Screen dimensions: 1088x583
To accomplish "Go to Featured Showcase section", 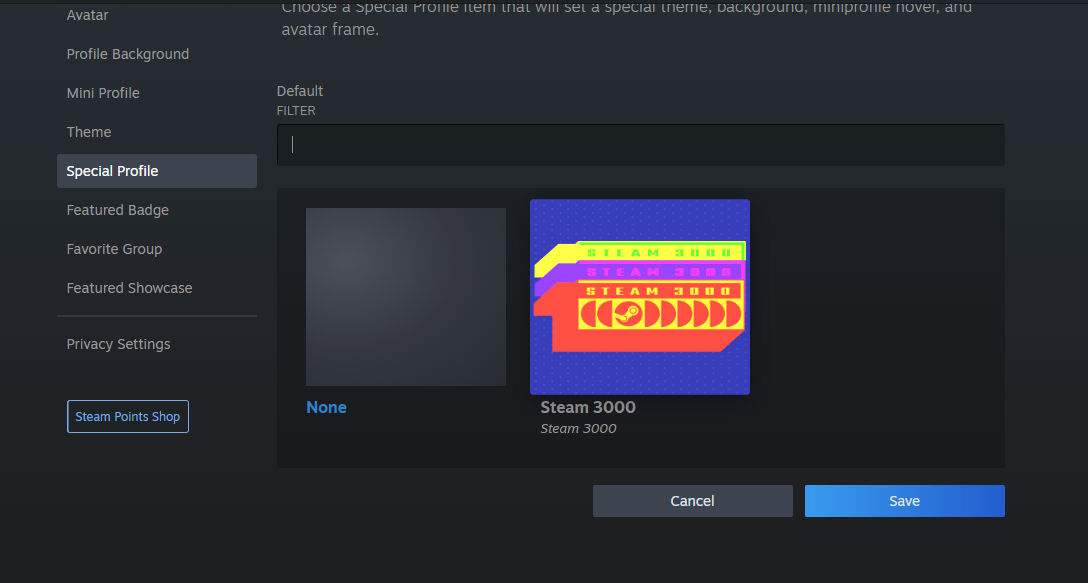I will pos(129,287).
